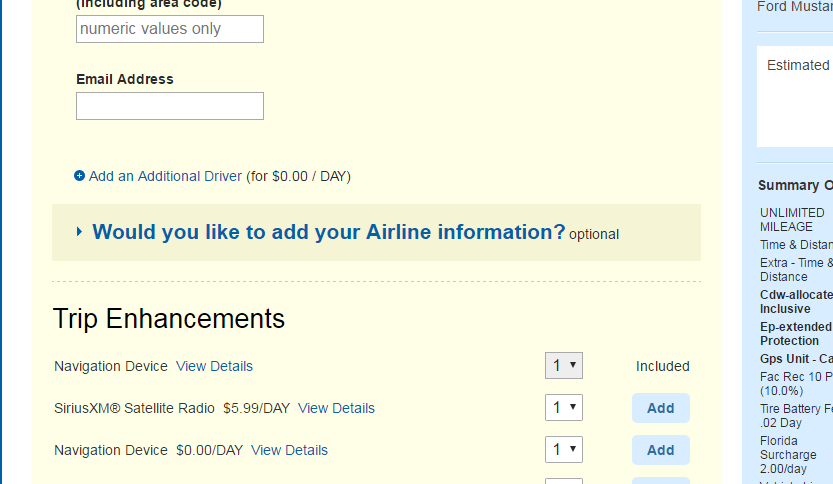Focus the Email Address text box
833x484 pixels.
click(x=170, y=106)
